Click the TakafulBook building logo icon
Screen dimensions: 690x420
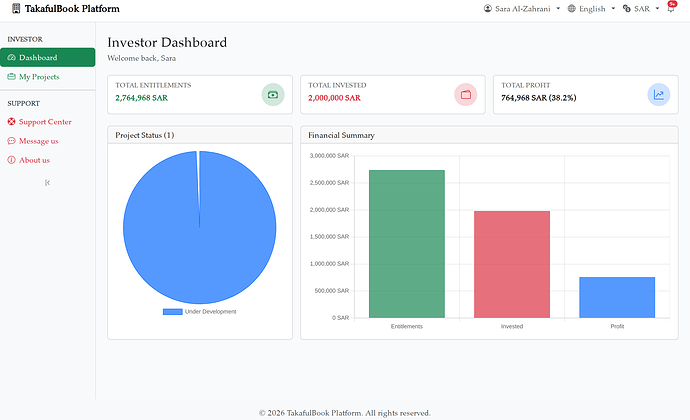(16, 8)
